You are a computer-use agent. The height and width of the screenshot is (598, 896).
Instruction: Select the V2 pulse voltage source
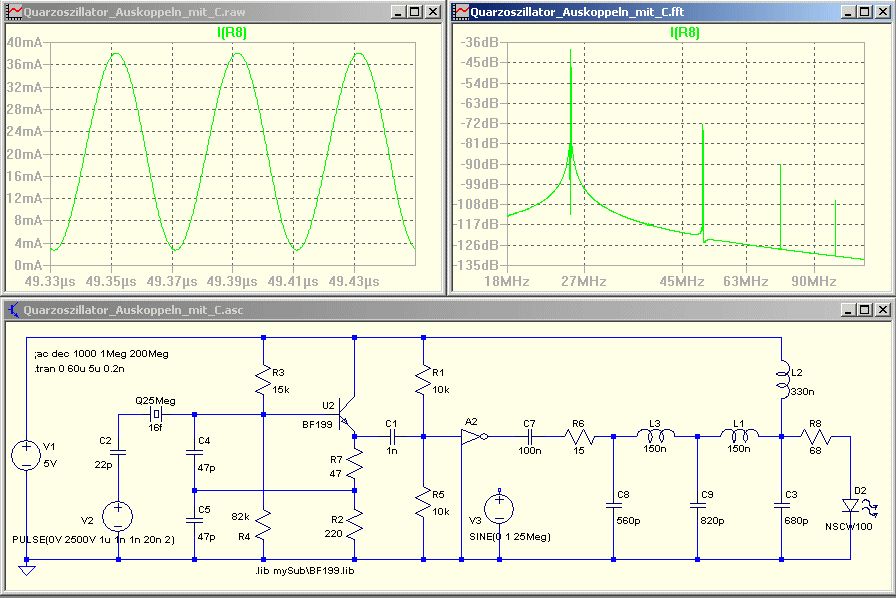118,517
